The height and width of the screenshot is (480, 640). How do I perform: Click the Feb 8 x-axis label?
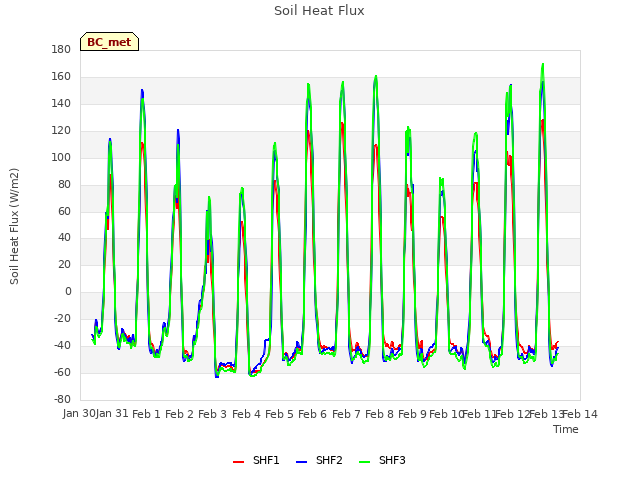click(x=379, y=414)
